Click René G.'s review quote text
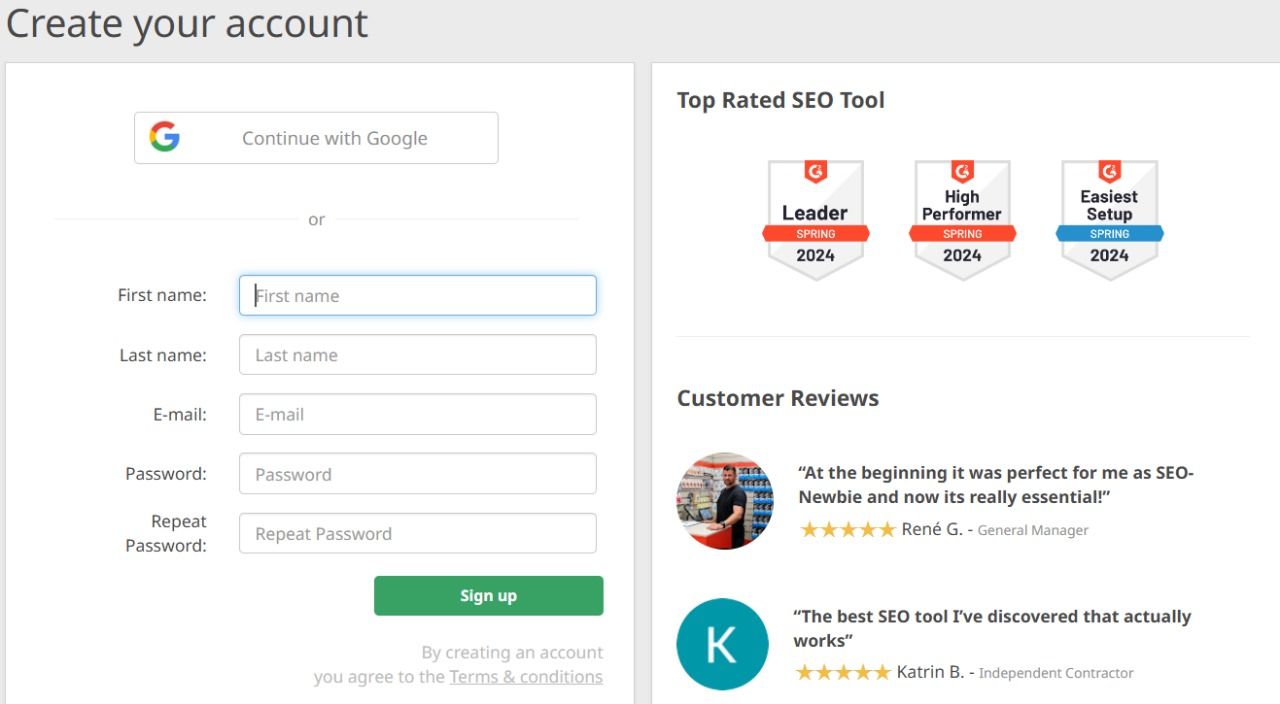Screen dimensions: 1280x704 pyautogui.click(x=996, y=485)
